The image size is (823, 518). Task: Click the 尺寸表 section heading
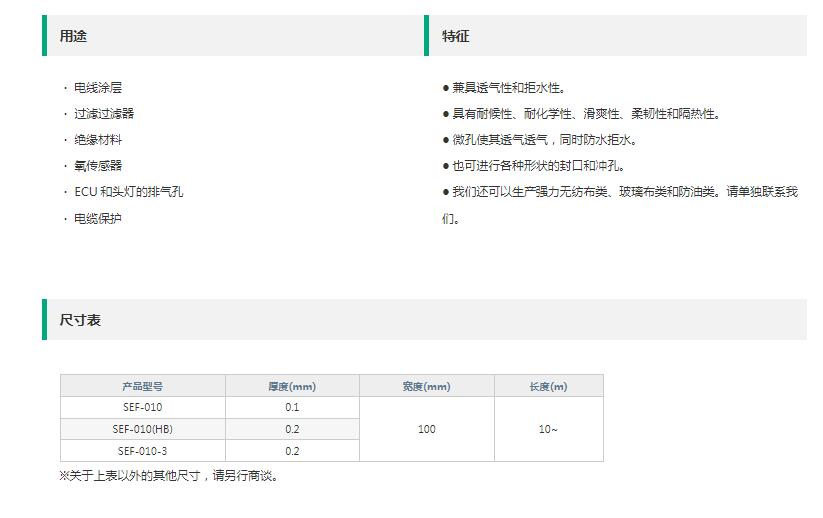(x=80, y=320)
